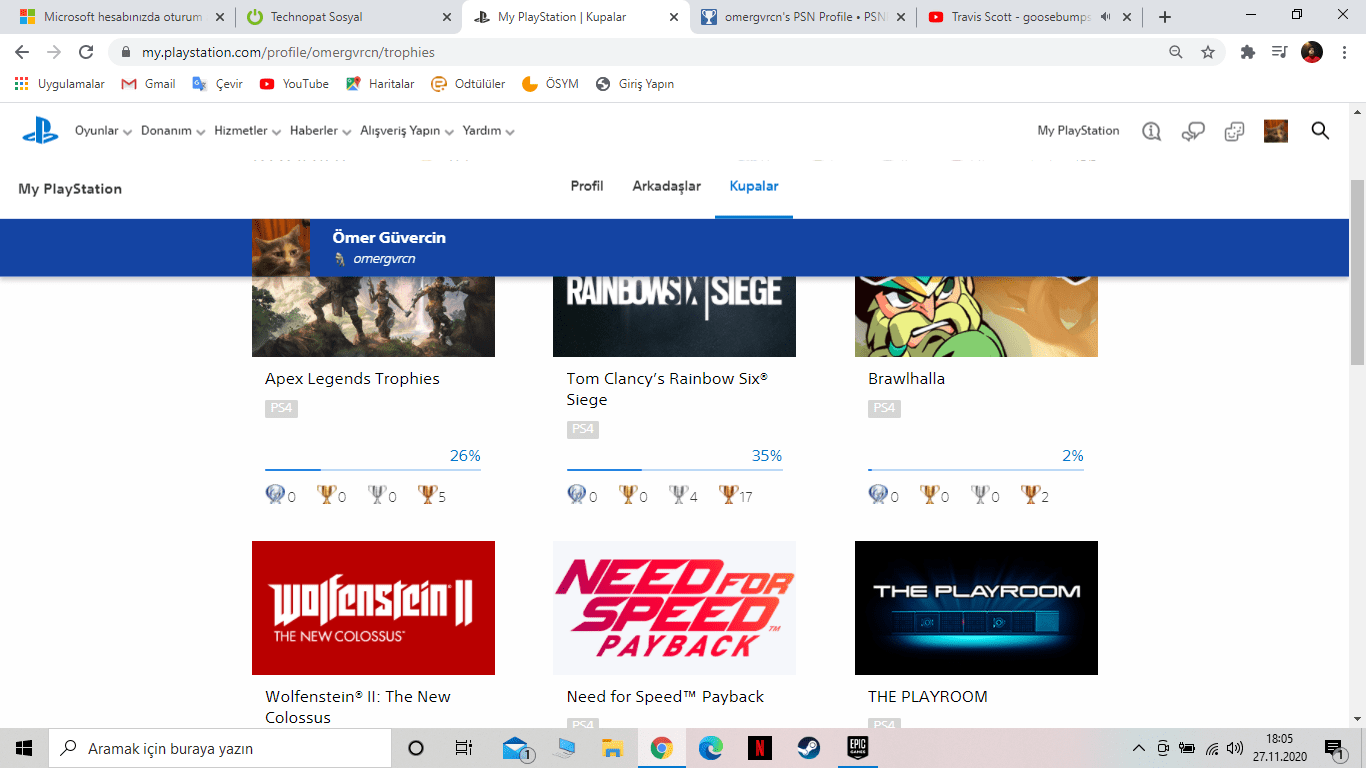Open THE PLAYROOM game thumbnail
This screenshot has height=768, width=1366.
point(976,608)
